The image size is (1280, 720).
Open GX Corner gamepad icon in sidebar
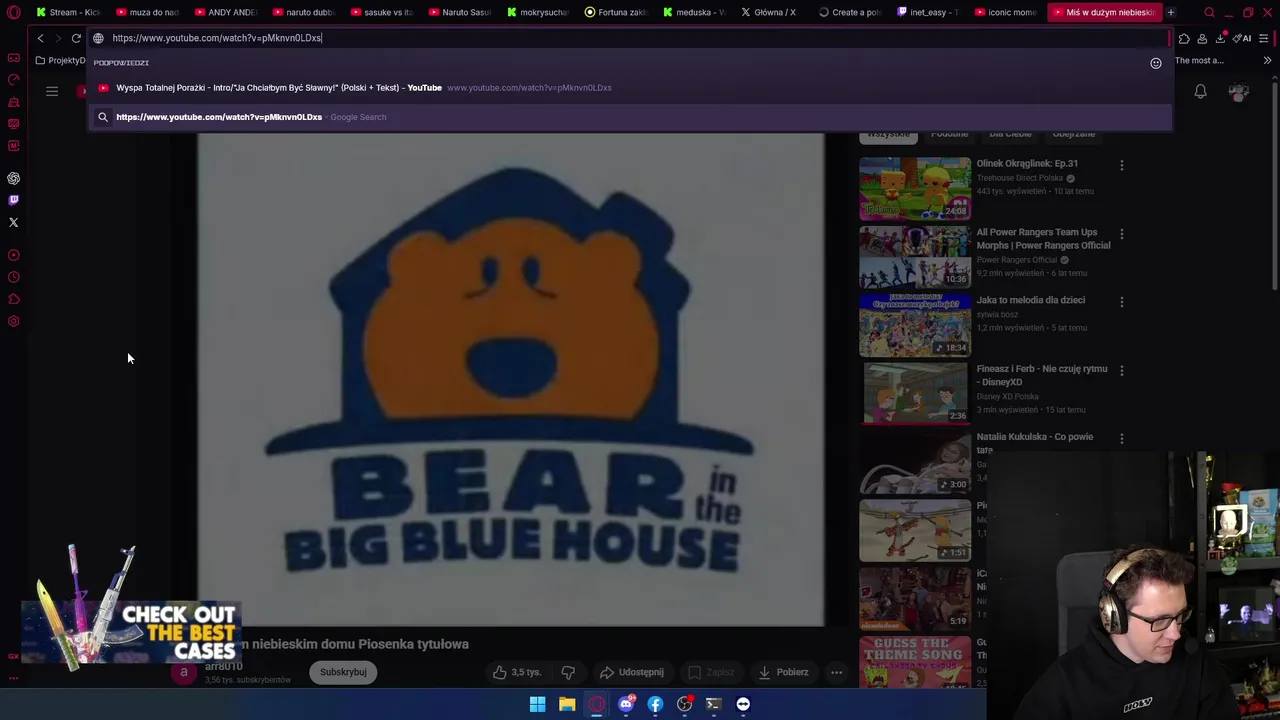pyautogui.click(x=14, y=57)
